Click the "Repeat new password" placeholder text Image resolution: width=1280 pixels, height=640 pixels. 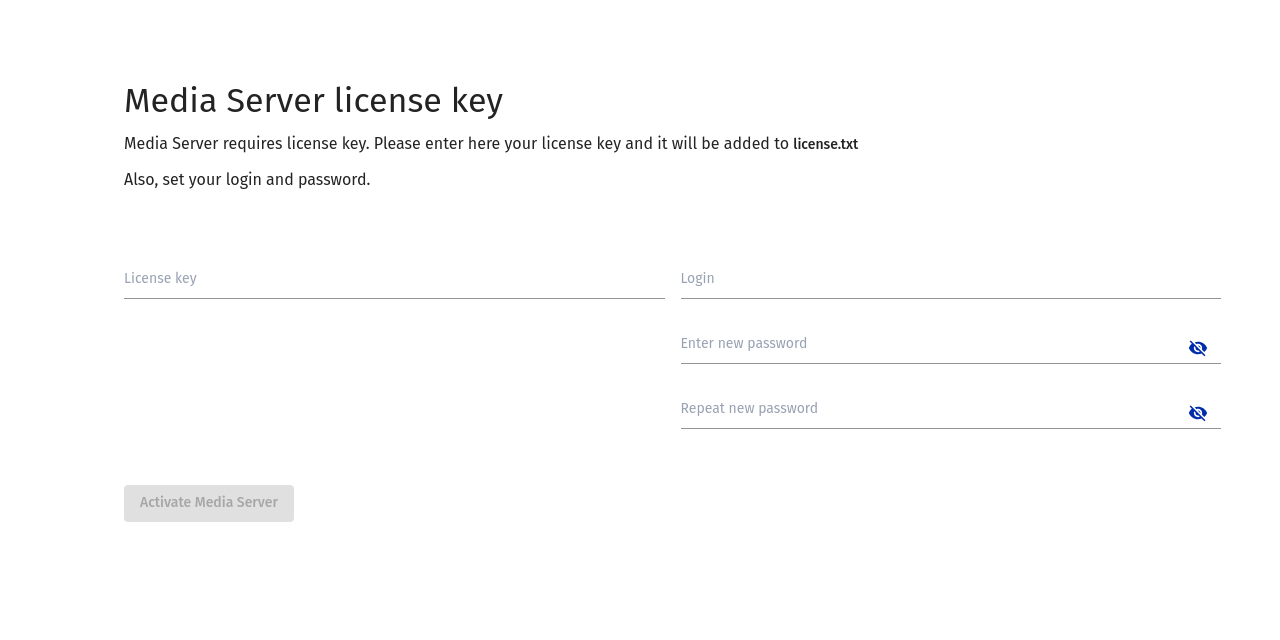coord(749,409)
